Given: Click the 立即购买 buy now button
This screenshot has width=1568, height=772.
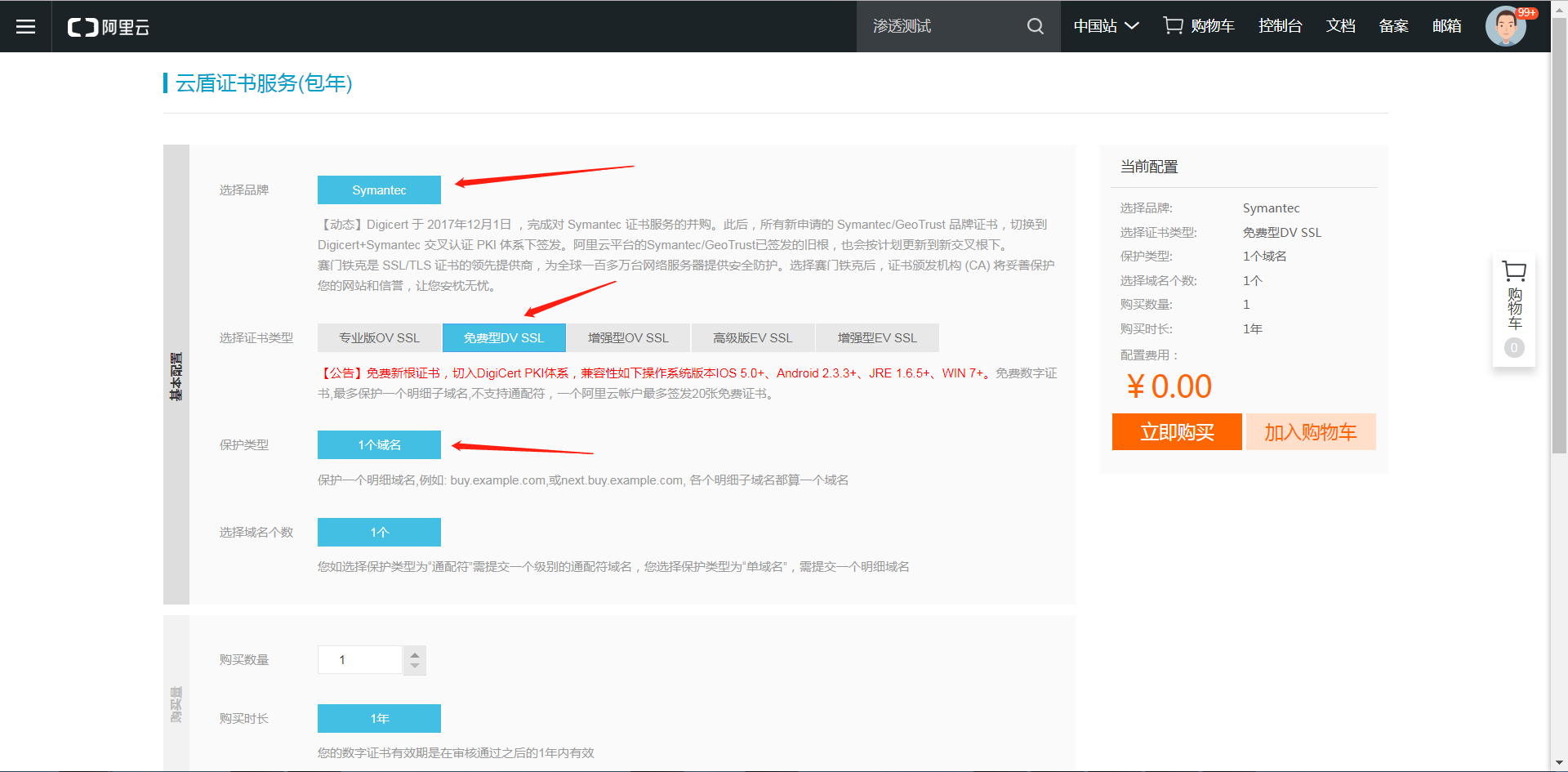Looking at the screenshot, I should point(1177,431).
